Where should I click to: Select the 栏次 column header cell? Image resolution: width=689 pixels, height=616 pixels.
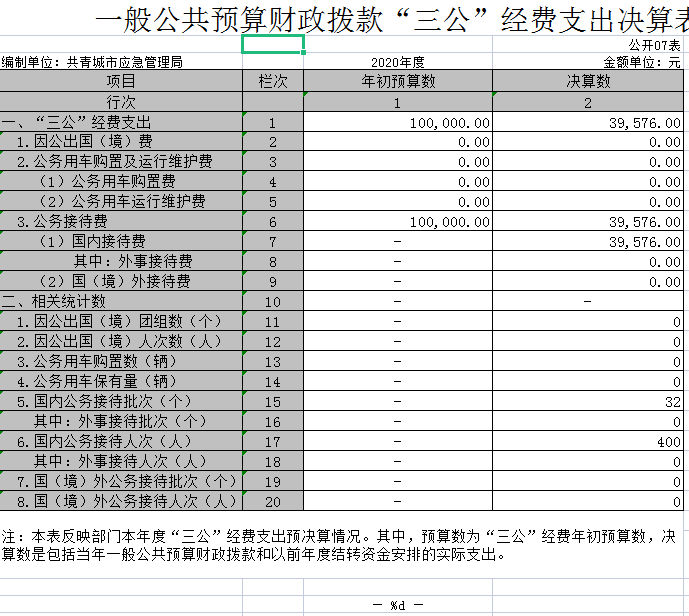tap(273, 81)
